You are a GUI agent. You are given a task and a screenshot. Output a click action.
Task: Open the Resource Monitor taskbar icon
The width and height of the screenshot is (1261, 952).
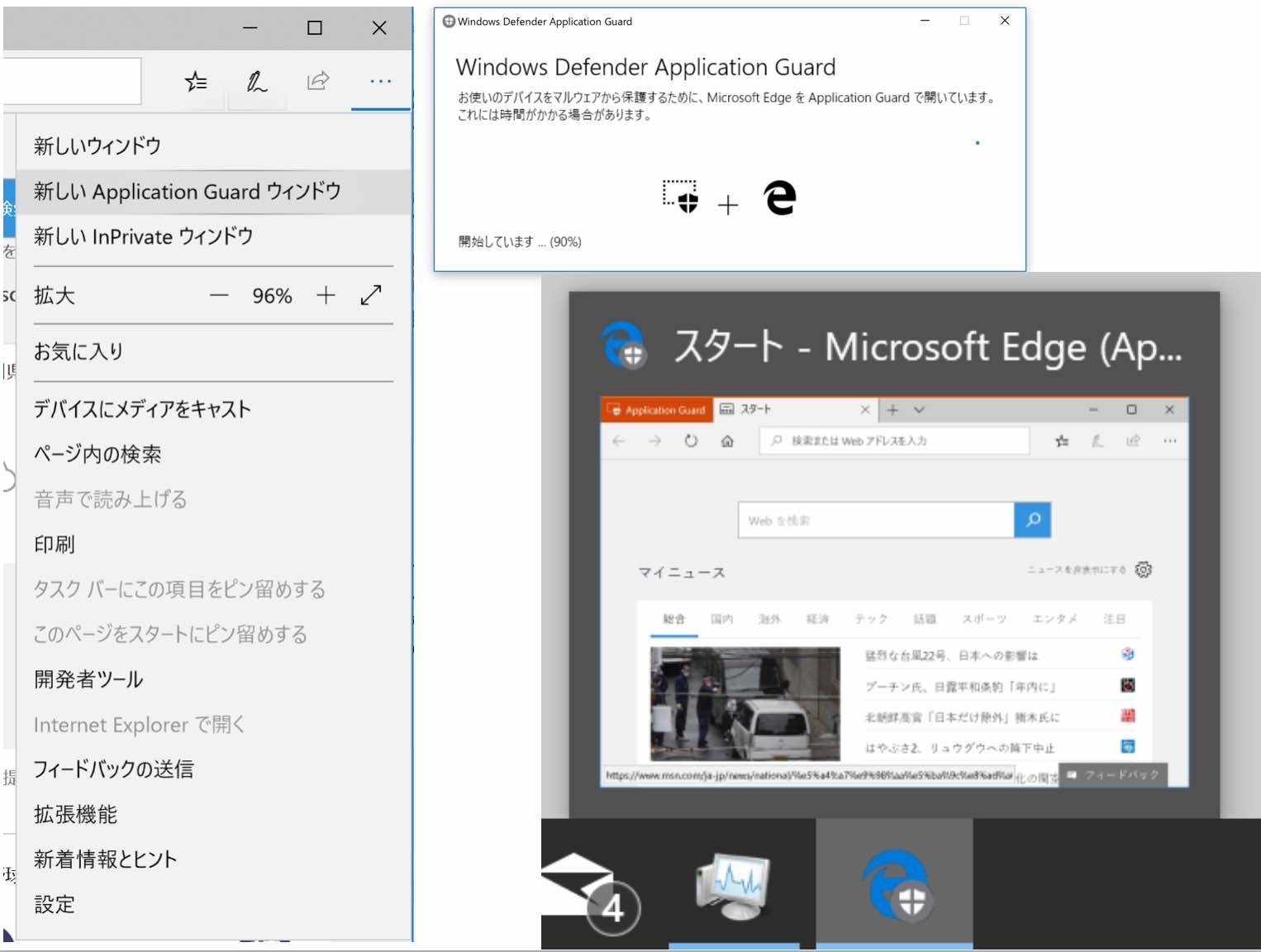(734, 885)
